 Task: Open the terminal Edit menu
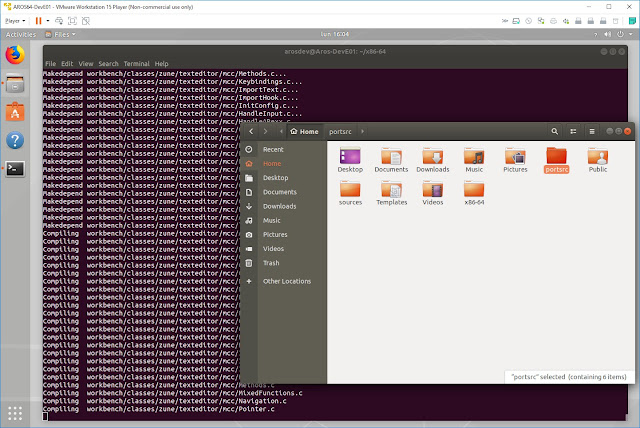67,64
